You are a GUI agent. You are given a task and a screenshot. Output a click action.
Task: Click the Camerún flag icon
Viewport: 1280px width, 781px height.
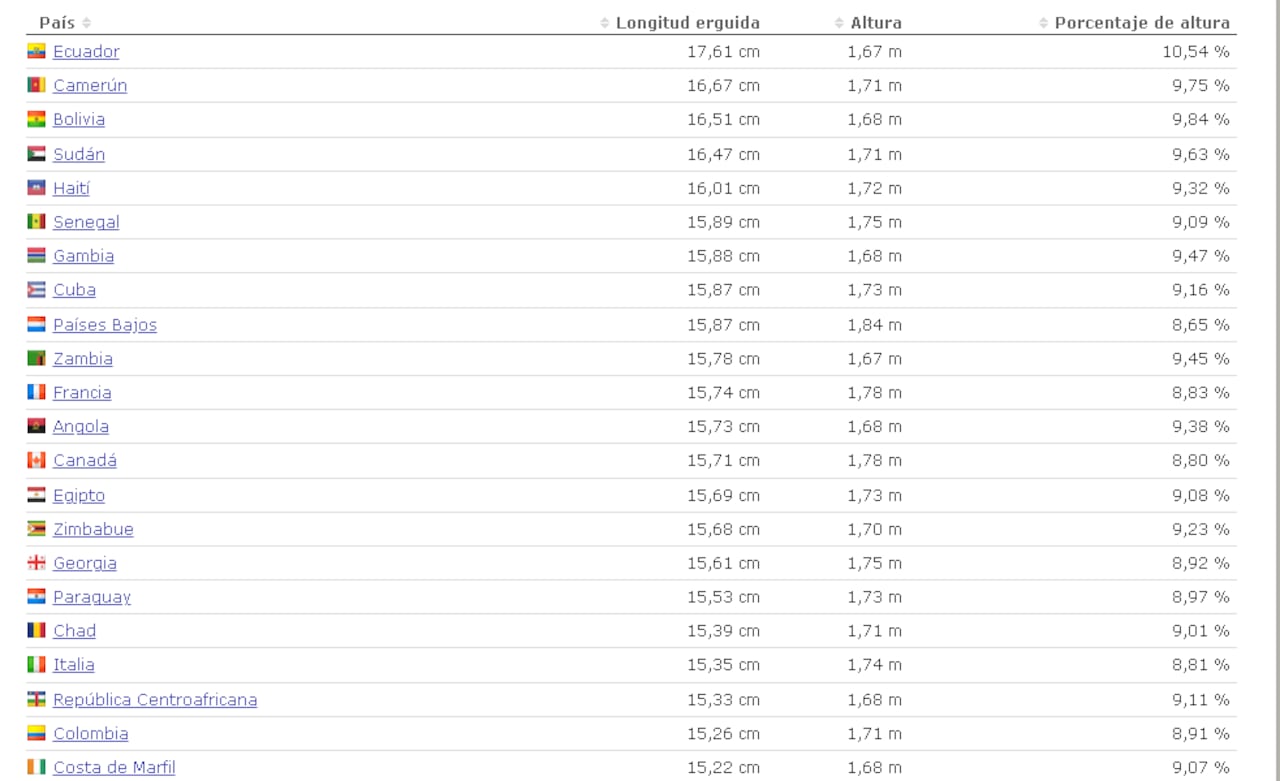36,85
